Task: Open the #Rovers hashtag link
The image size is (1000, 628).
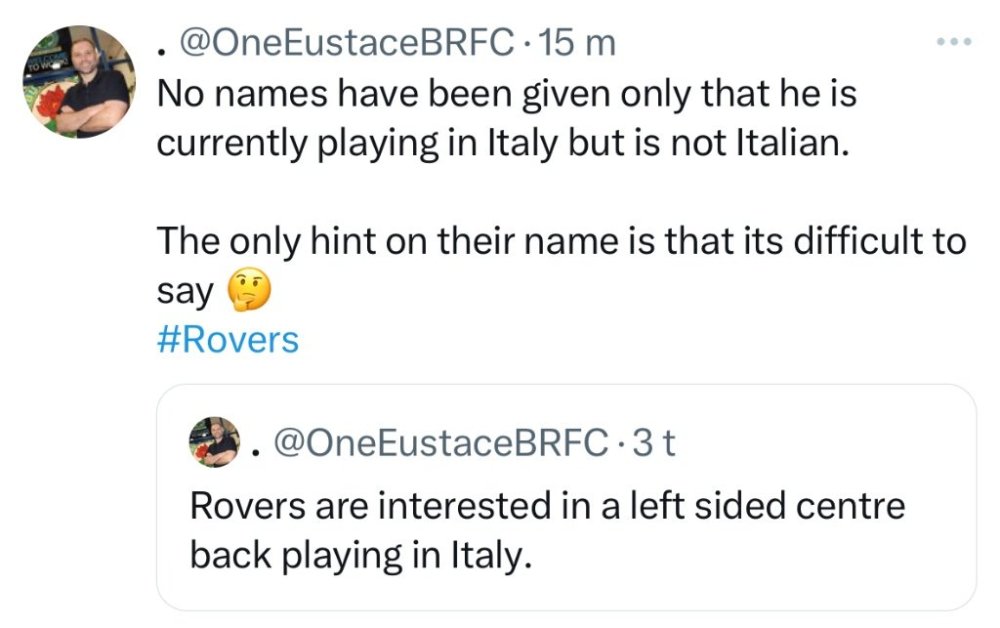Action: tap(228, 340)
